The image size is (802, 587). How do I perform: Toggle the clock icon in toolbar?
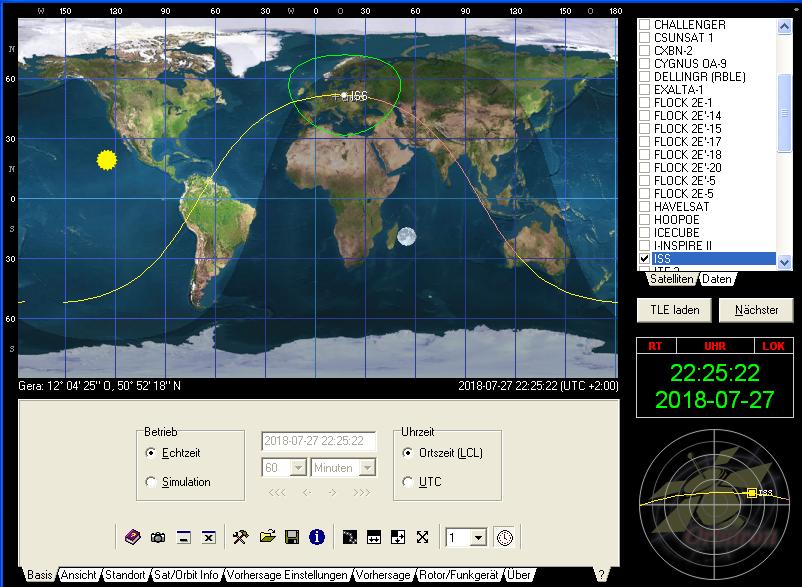click(x=505, y=537)
